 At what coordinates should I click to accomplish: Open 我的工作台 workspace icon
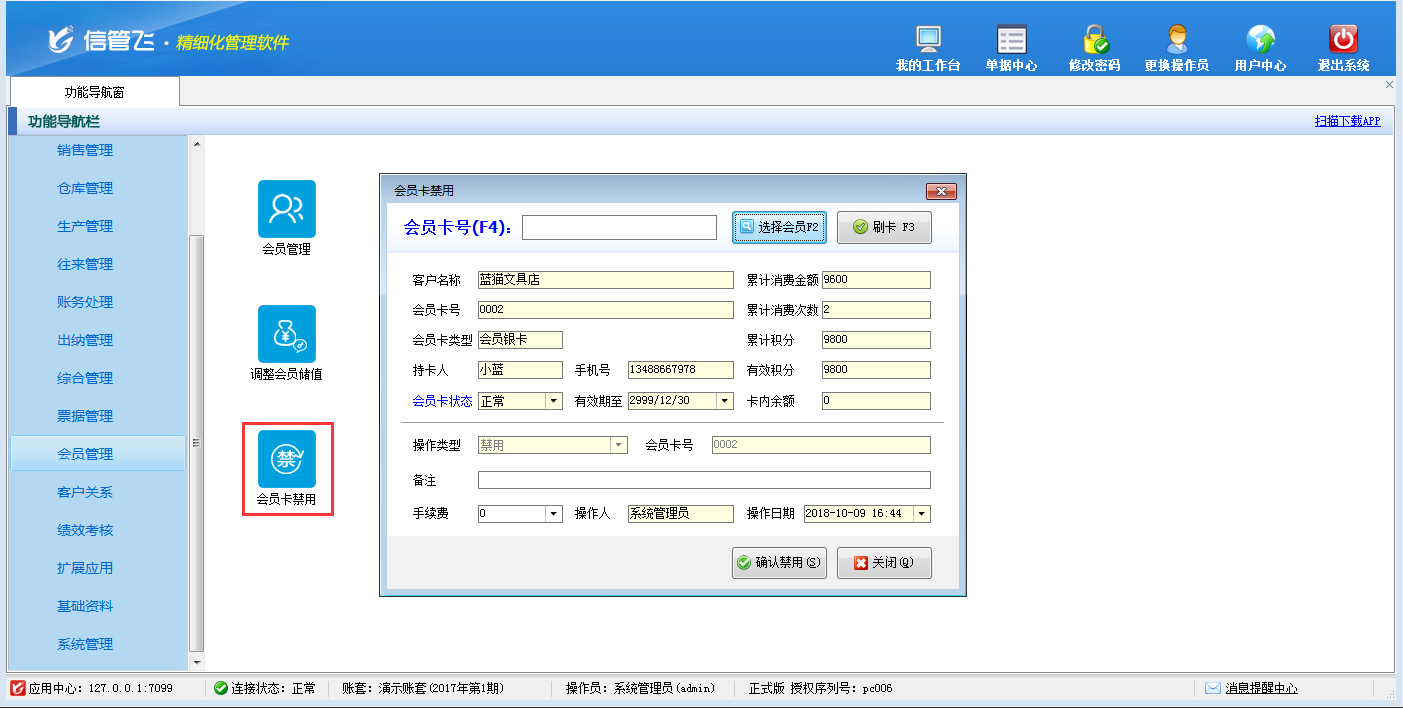928,40
